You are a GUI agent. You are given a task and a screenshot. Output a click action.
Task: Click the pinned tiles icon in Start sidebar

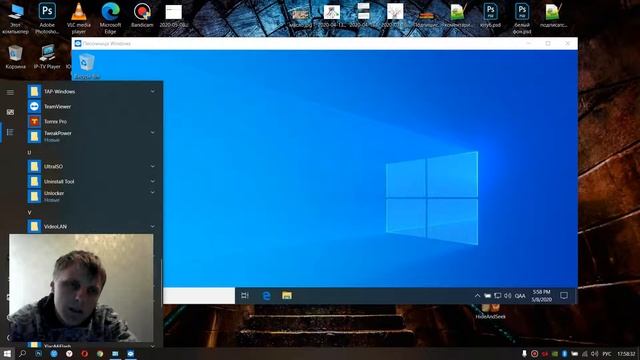[10, 112]
